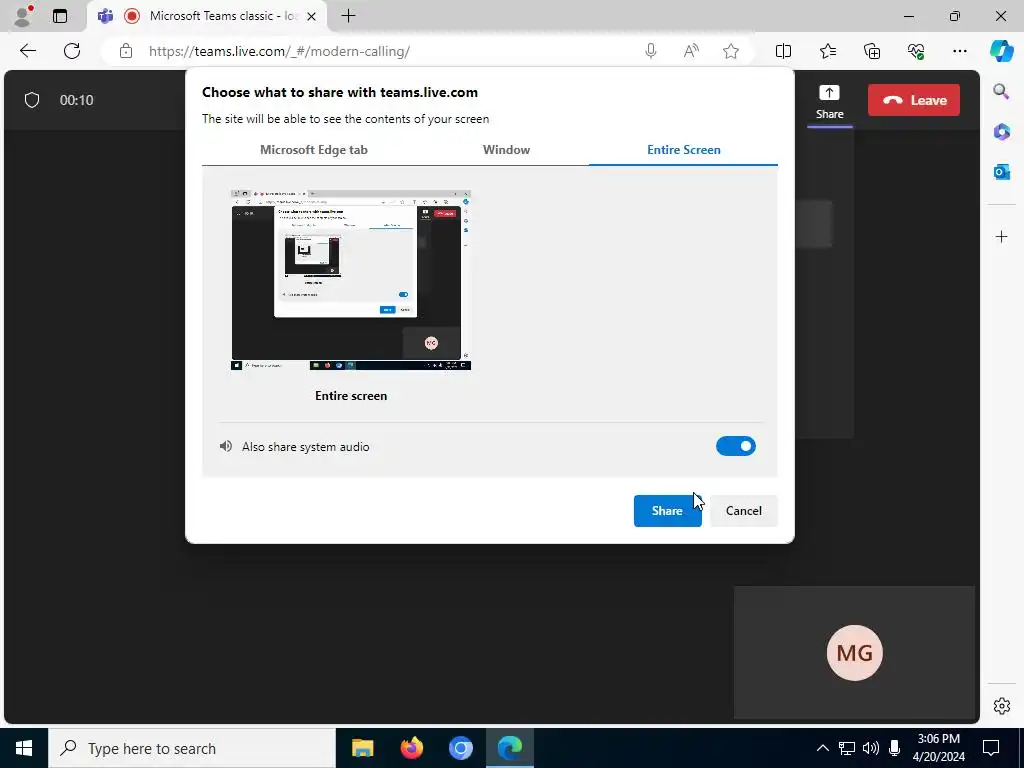
Task: Leave the Teams call
Action: click(914, 100)
